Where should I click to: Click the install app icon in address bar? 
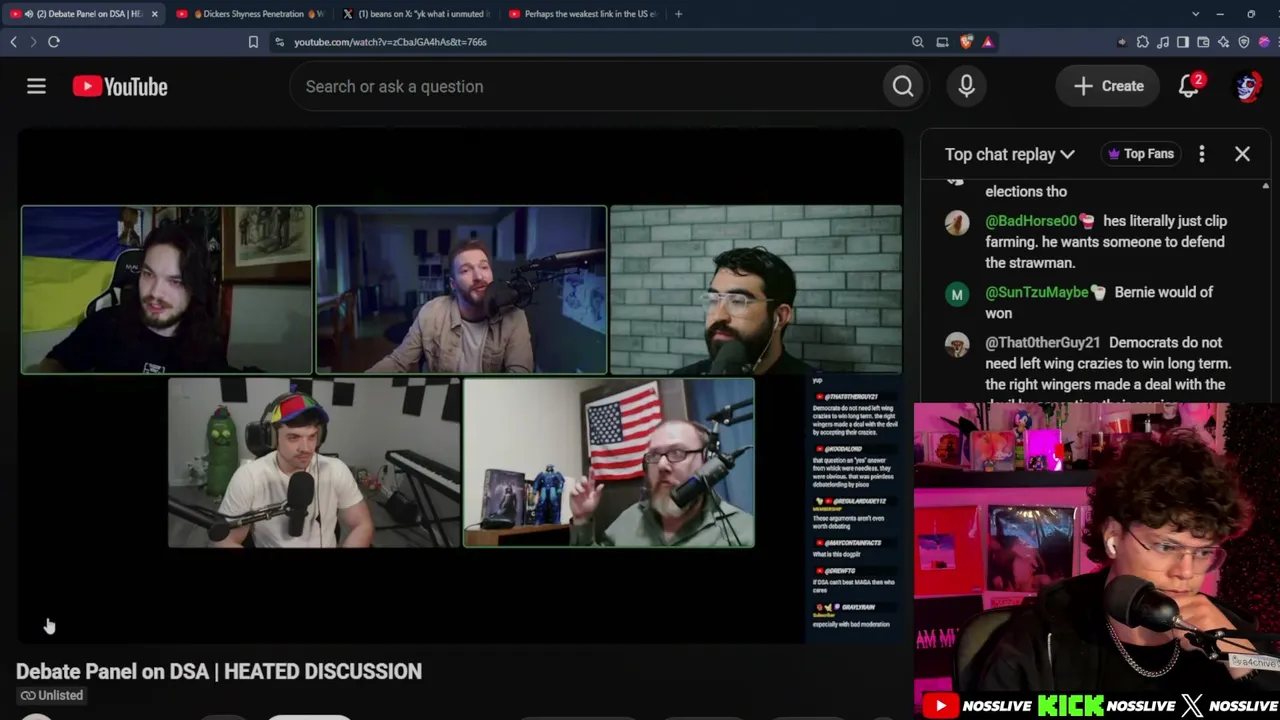(942, 42)
